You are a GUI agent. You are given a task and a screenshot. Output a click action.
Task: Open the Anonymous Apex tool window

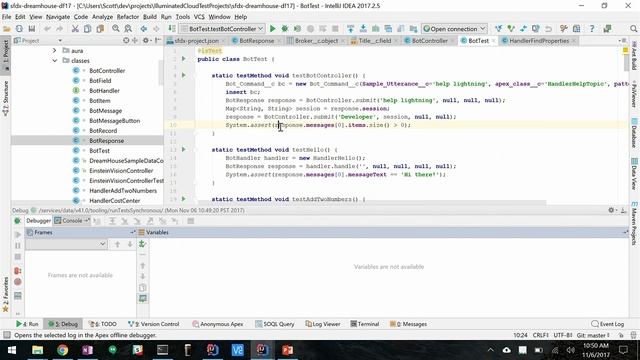coord(218,324)
